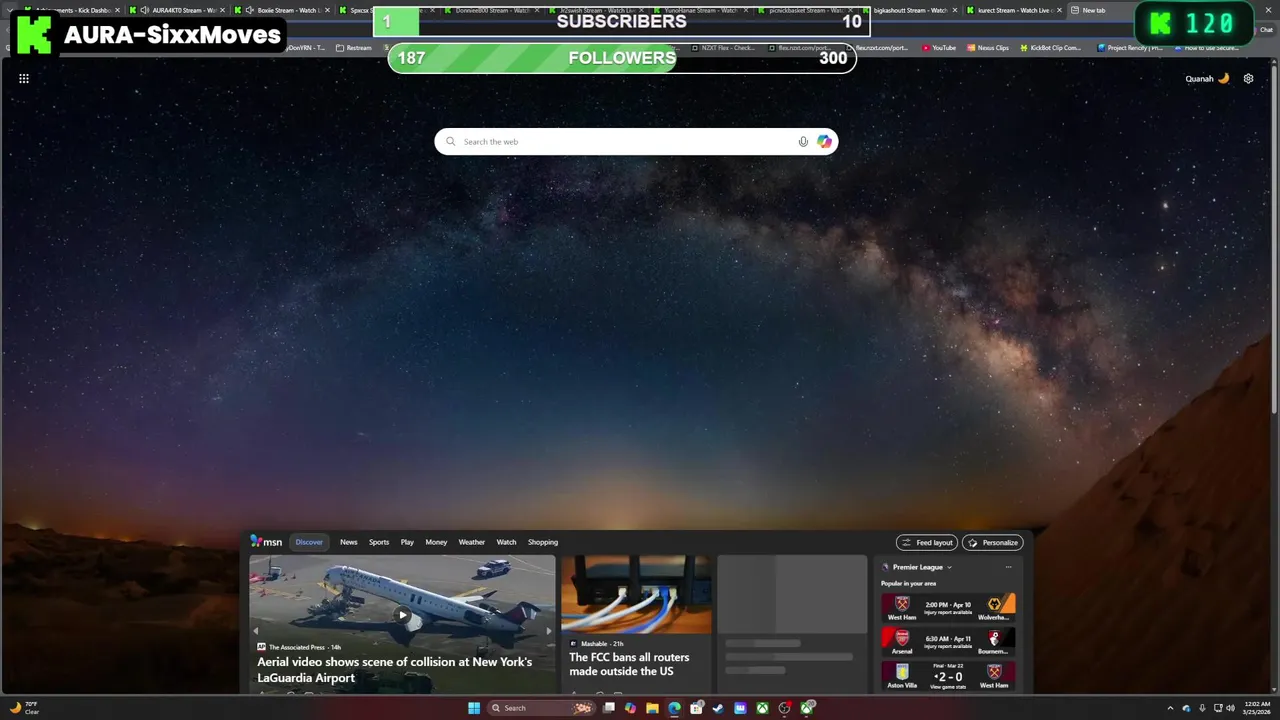1280x720 pixels.
Task: Open the Nexus Clips bookmark
Action: pos(988,48)
